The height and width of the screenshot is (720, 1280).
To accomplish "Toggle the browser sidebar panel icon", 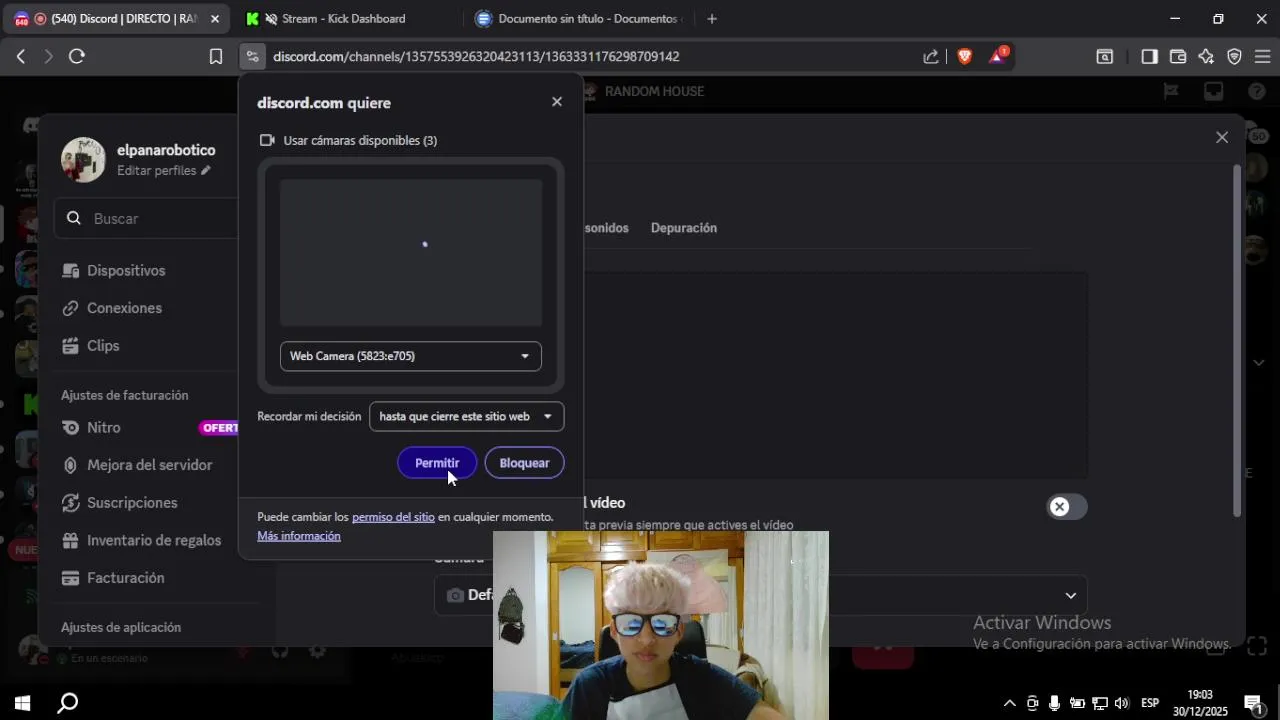I will click(x=1149, y=57).
